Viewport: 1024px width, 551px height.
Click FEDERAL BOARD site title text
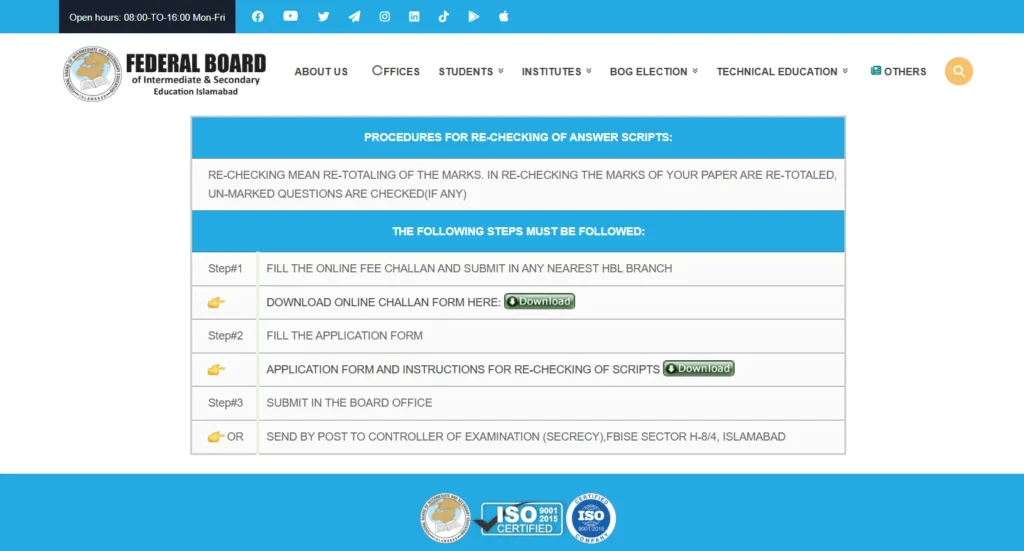point(196,63)
